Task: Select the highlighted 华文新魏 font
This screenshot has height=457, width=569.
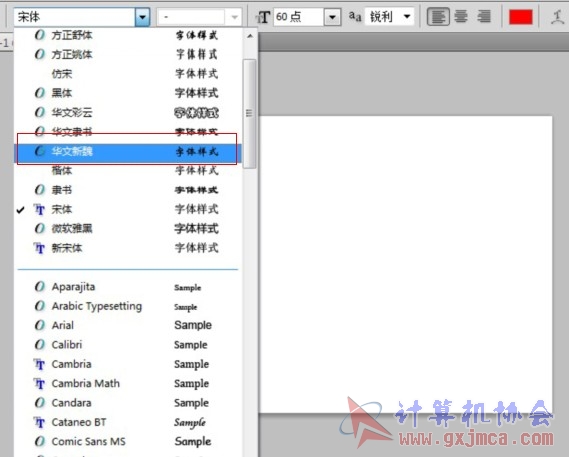Action: (127, 151)
